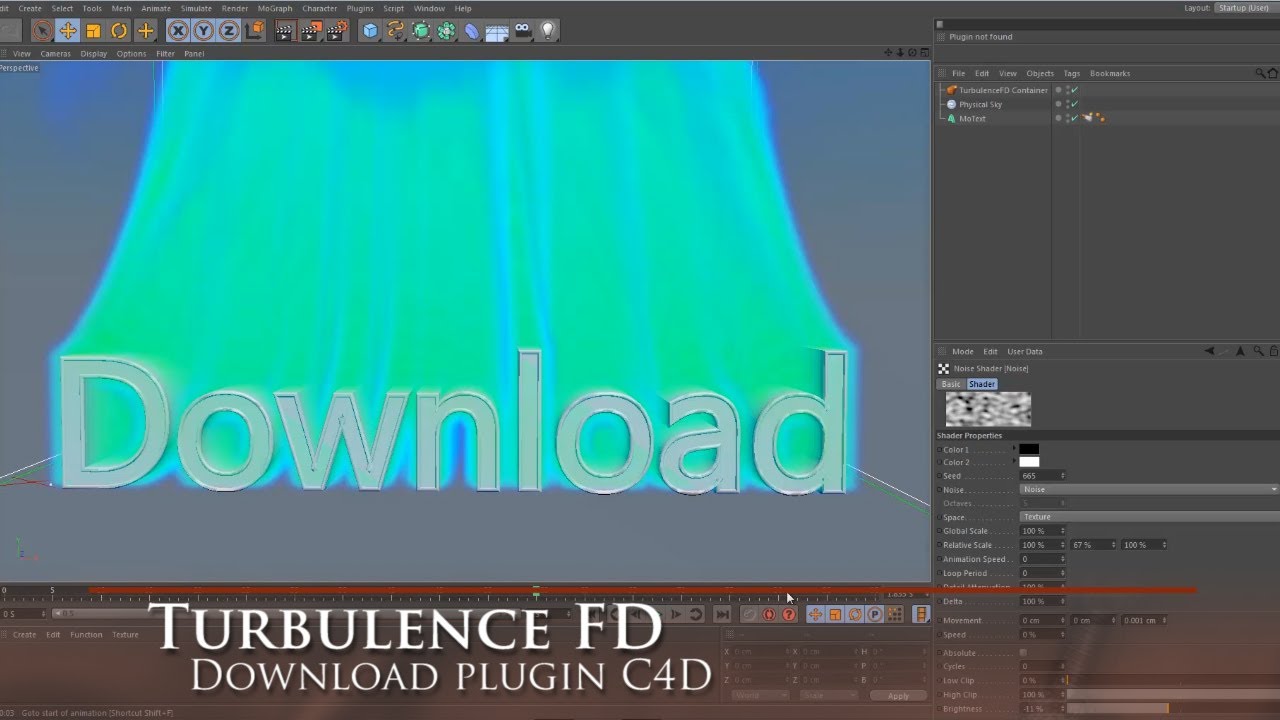Viewport: 1280px width, 720px height.
Task: Open the blue deformer objects icon
Action: point(472,31)
